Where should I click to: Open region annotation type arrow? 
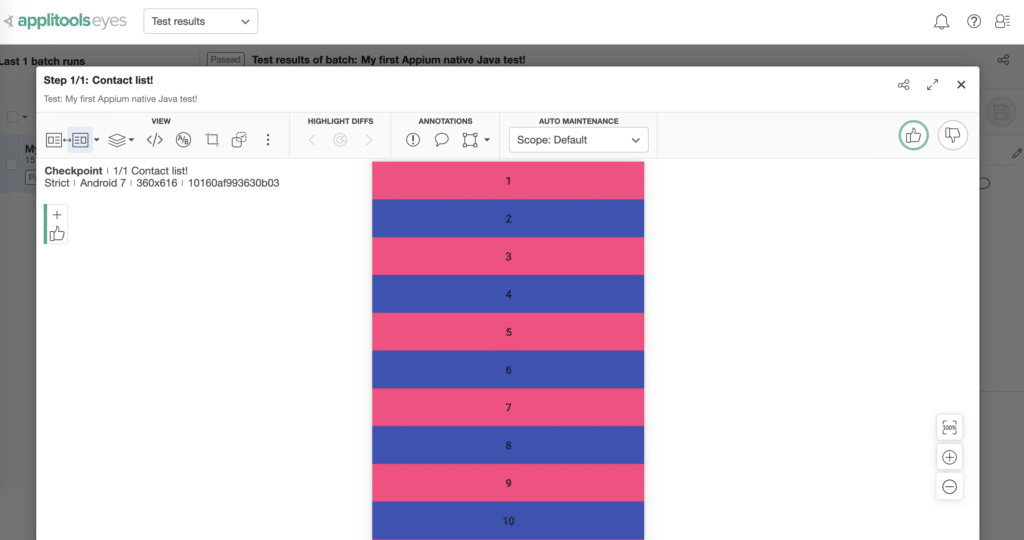point(487,140)
